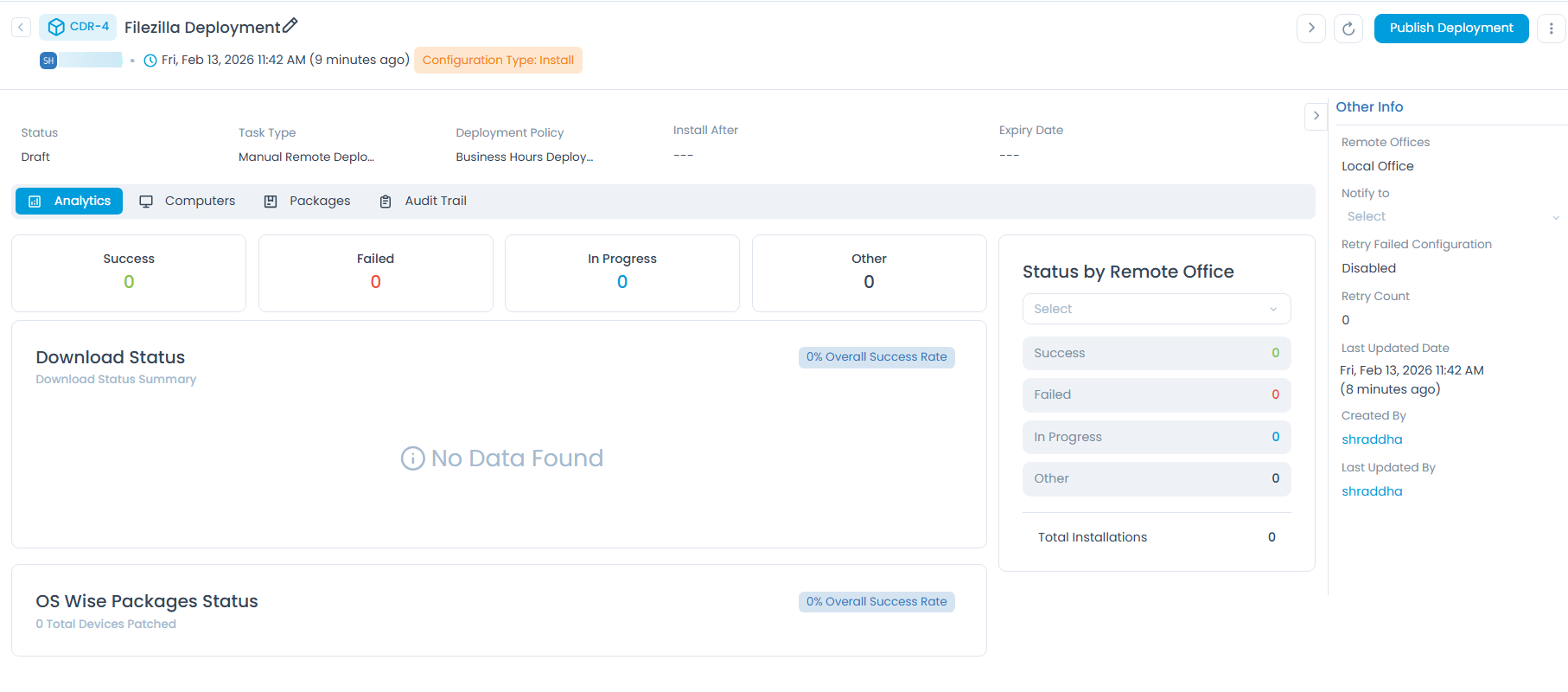The width and height of the screenshot is (1568, 692).
Task: Refresh the deployment details
Action: pos(1348,28)
